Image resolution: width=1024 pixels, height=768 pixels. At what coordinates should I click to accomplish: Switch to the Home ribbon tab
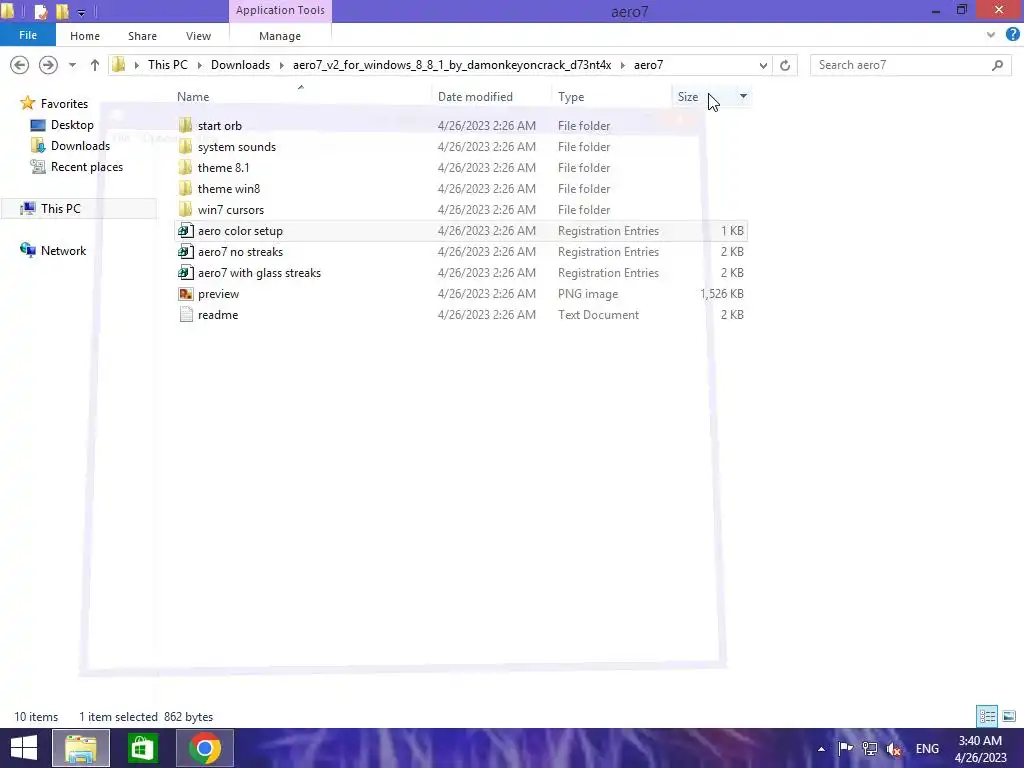(85, 36)
